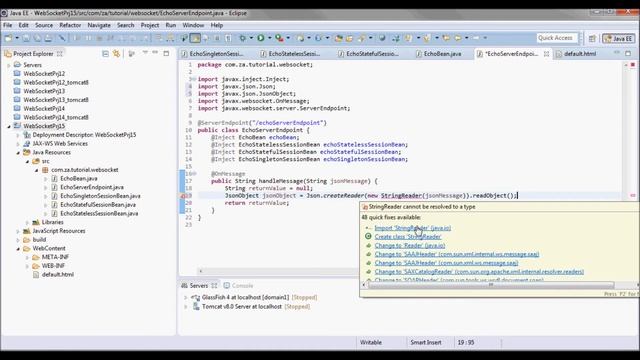Click the editor horizontal scroll left arrow

(x=200, y=271)
